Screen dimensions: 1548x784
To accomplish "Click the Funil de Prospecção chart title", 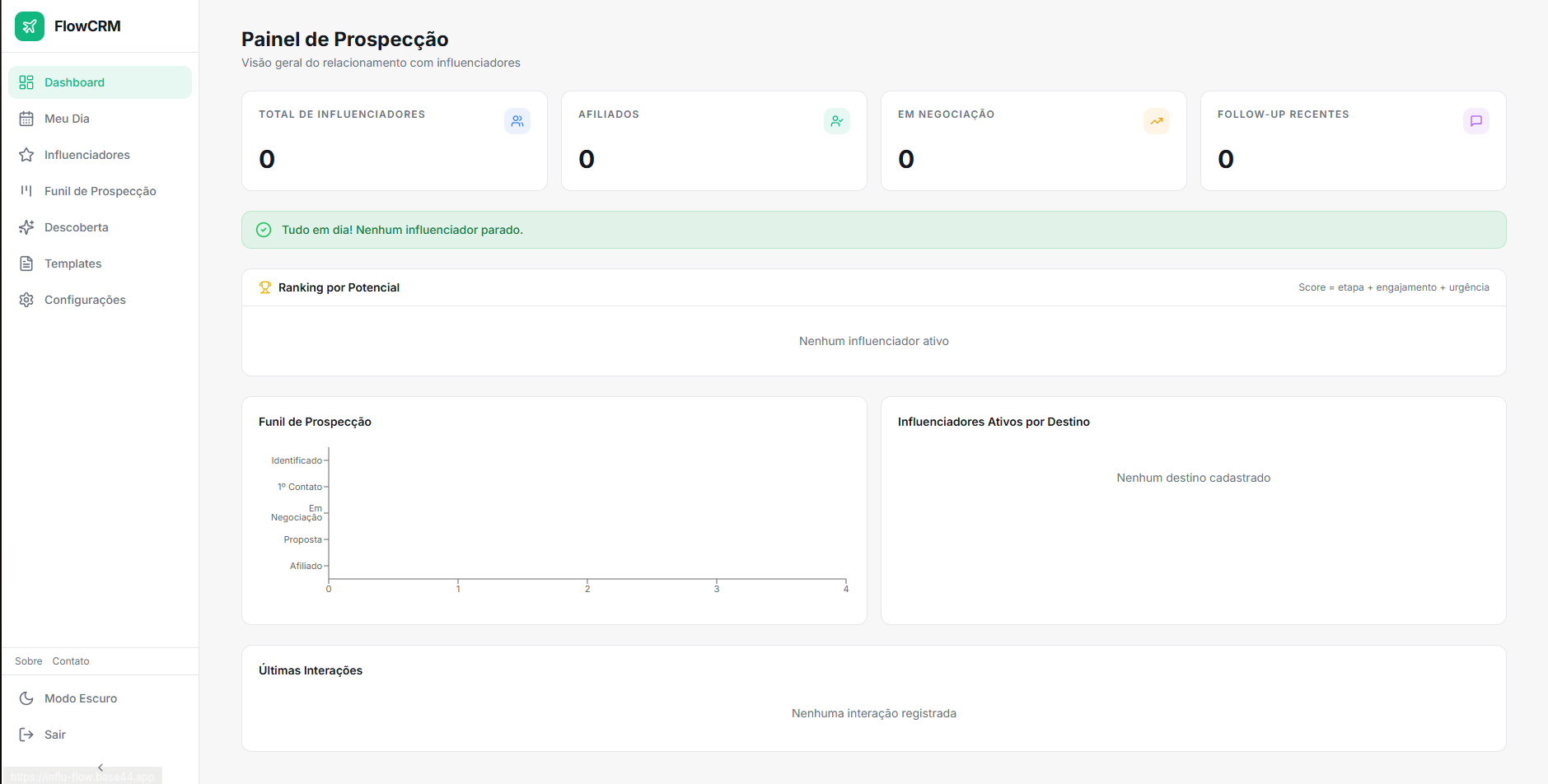I will coord(315,422).
